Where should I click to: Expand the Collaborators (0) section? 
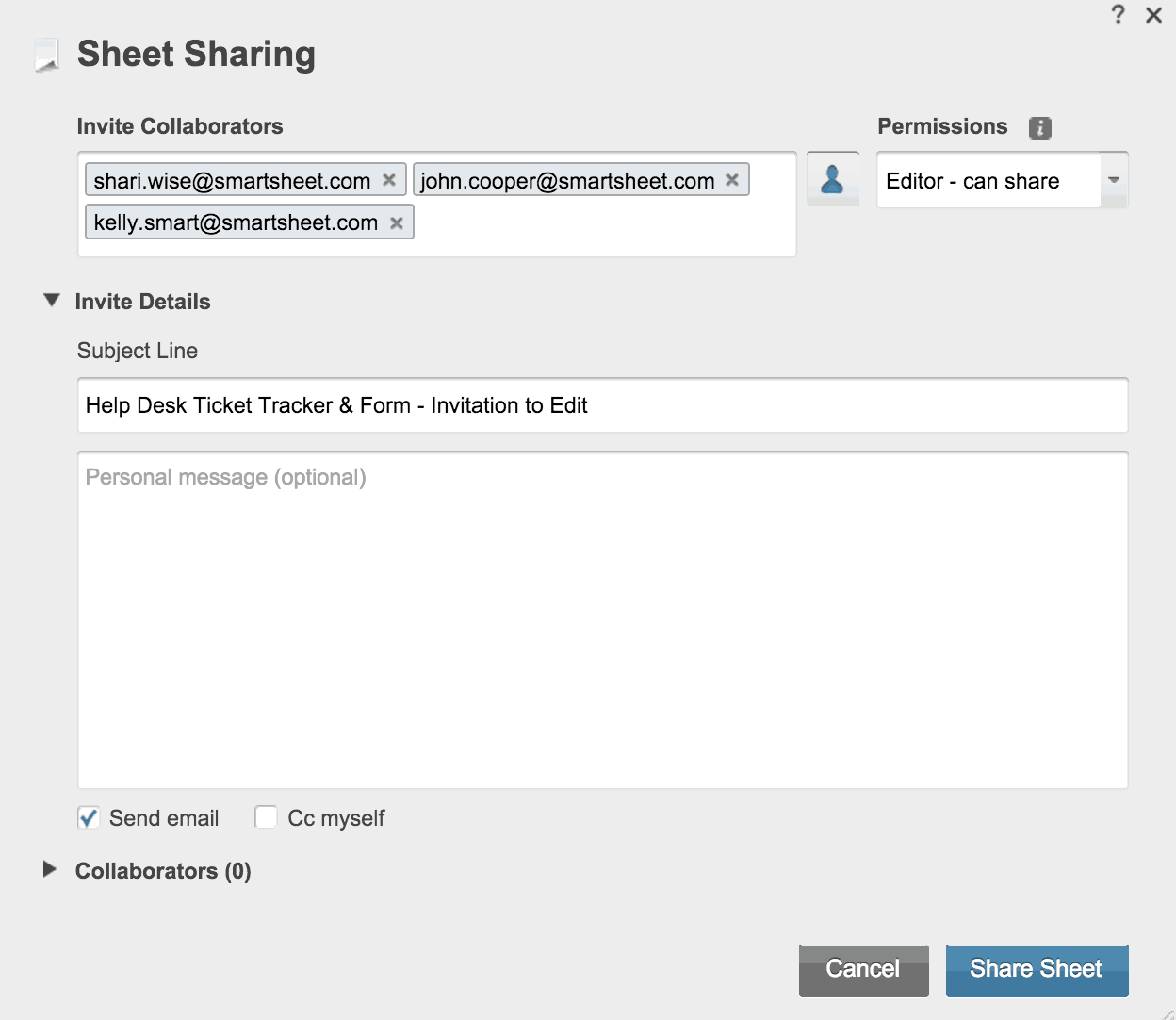(51, 869)
